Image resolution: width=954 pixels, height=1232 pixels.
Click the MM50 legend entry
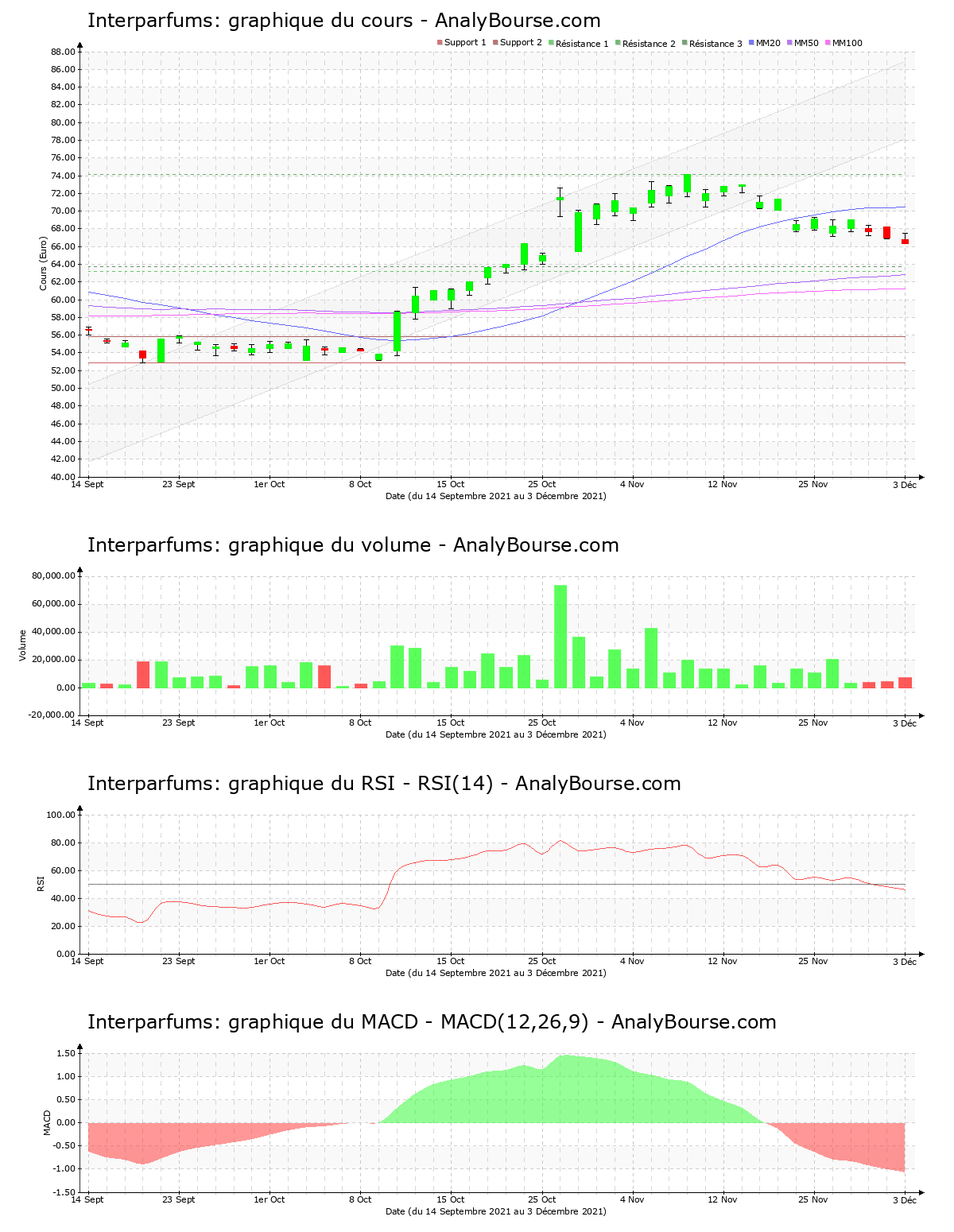point(803,43)
